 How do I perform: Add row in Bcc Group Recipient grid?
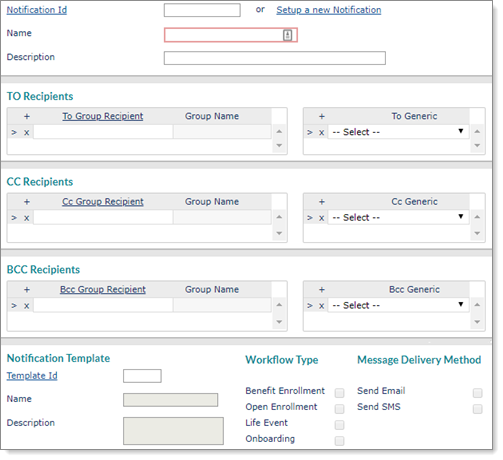point(27,290)
